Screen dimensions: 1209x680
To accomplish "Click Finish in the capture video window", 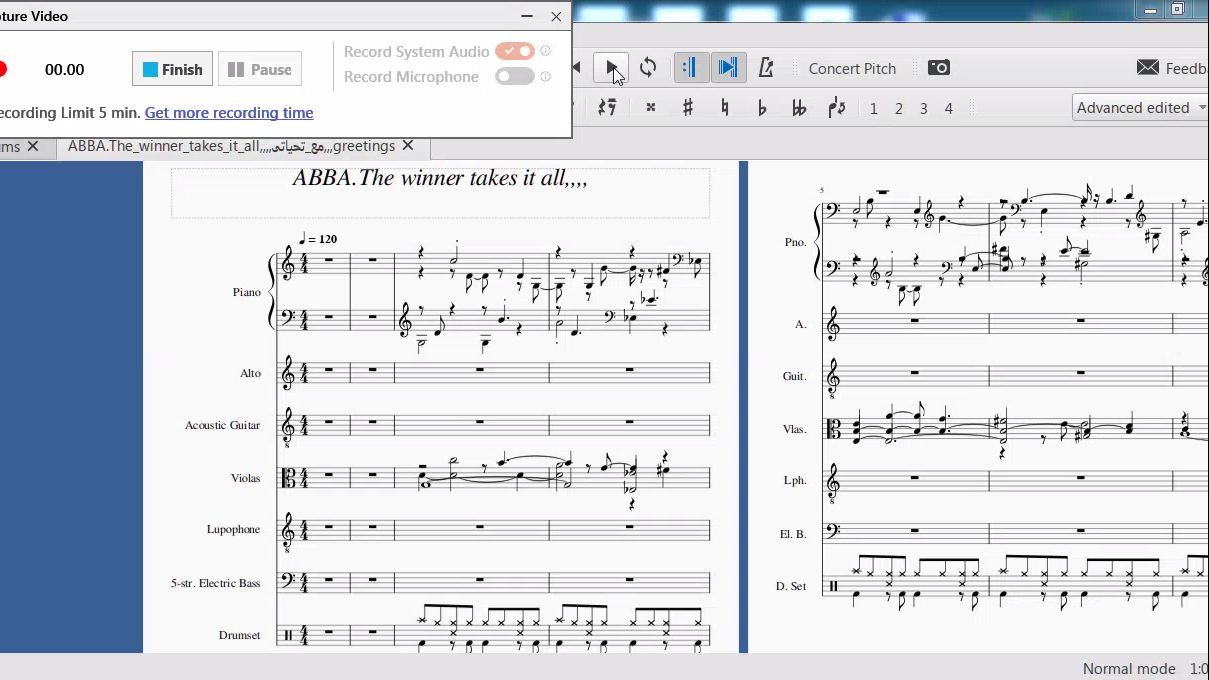I will click(x=172, y=69).
